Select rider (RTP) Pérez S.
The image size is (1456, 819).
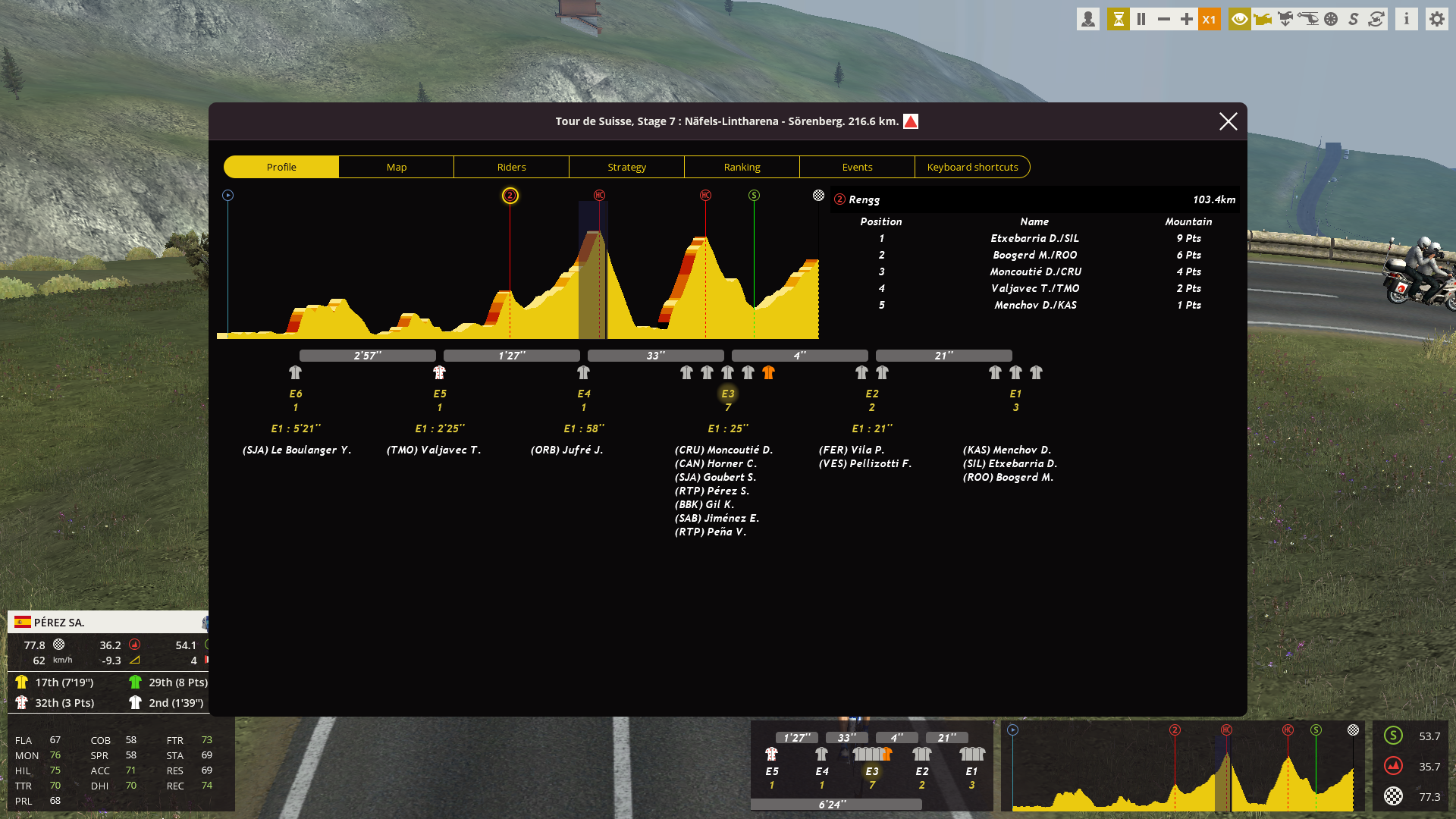(x=712, y=491)
